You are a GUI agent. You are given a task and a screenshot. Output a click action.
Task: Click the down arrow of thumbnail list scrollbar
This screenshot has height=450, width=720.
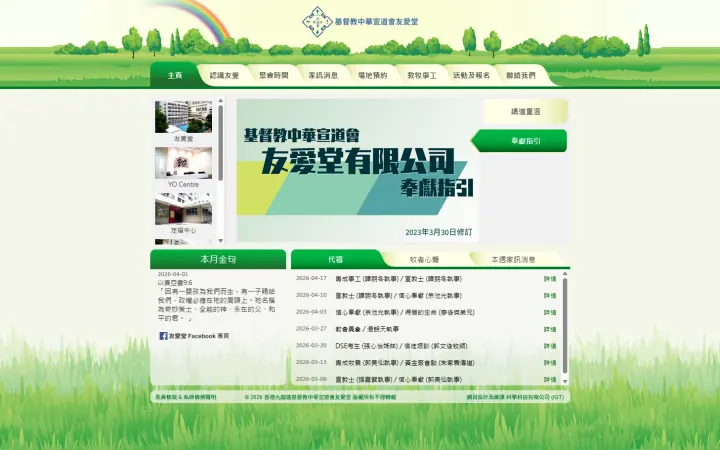click(220, 240)
